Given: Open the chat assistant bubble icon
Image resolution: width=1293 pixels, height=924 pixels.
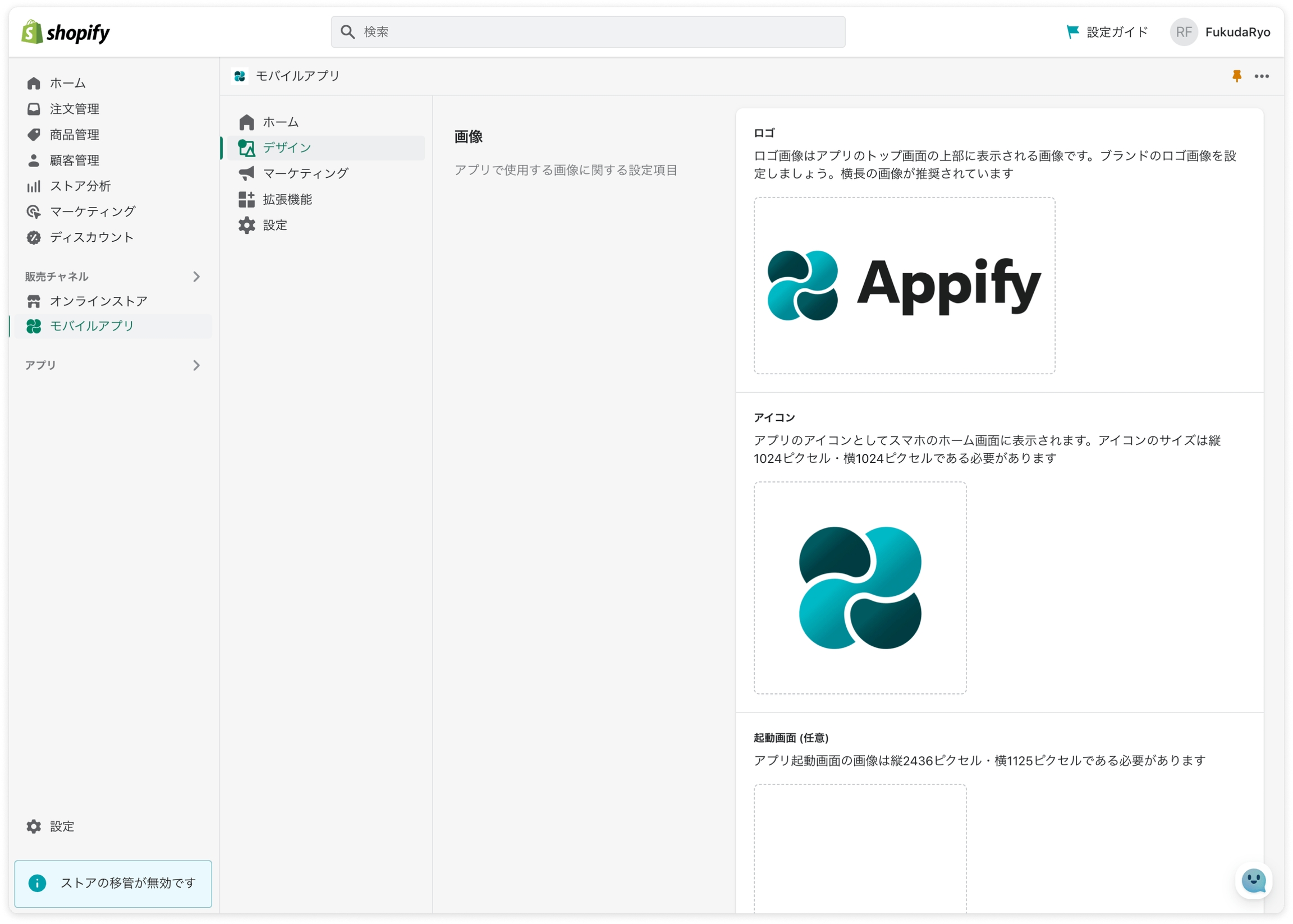Looking at the screenshot, I should click(x=1253, y=880).
